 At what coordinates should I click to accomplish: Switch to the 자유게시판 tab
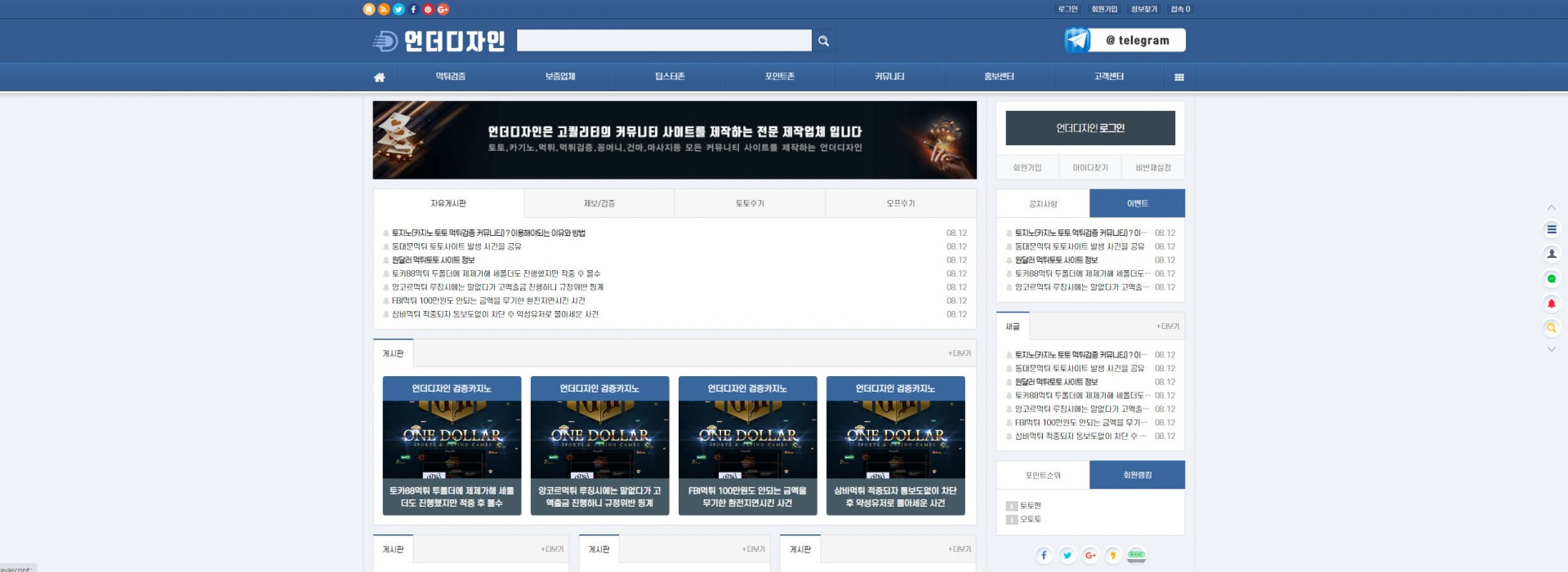click(448, 203)
